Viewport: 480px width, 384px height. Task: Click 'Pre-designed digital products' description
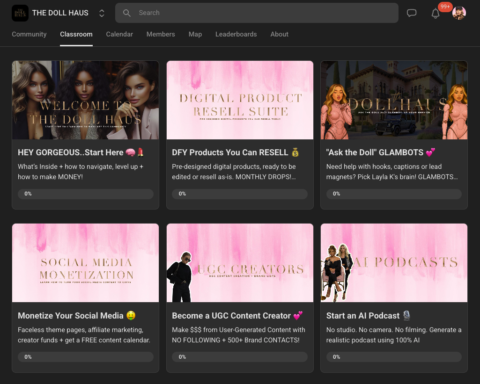click(x=234, y=172)
